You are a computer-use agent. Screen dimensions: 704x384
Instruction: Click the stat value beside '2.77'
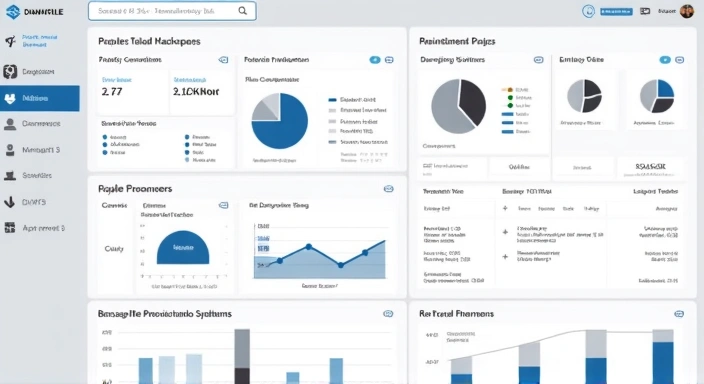coord(196,92)
